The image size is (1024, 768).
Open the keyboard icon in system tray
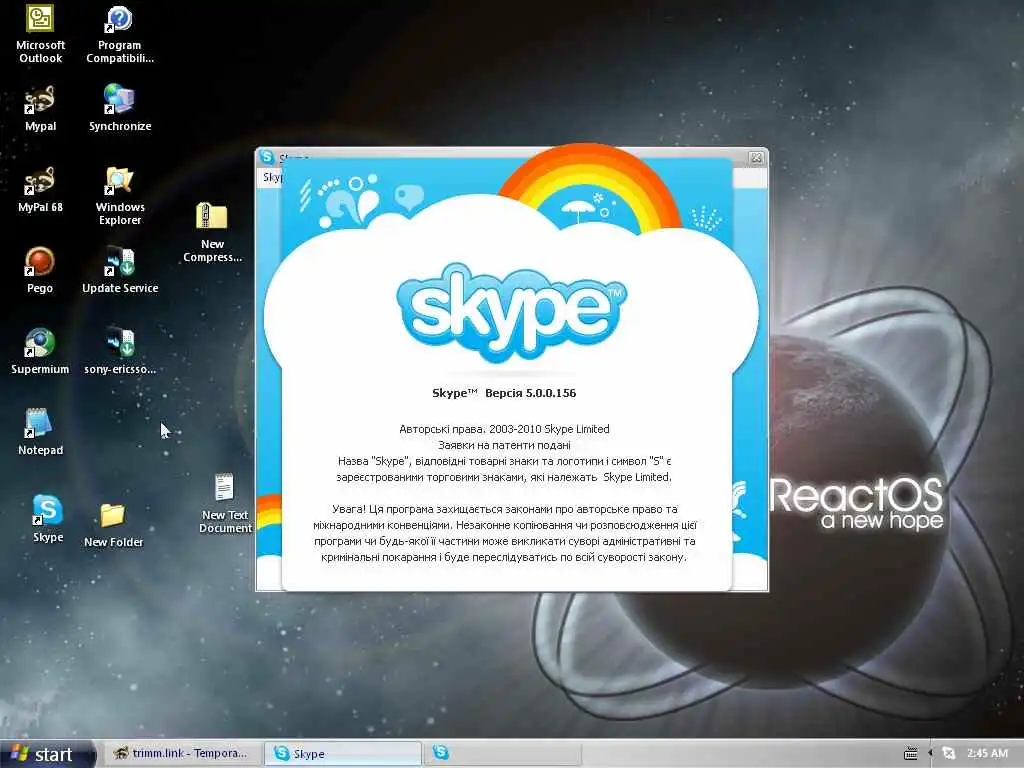(x=910, y=754)
